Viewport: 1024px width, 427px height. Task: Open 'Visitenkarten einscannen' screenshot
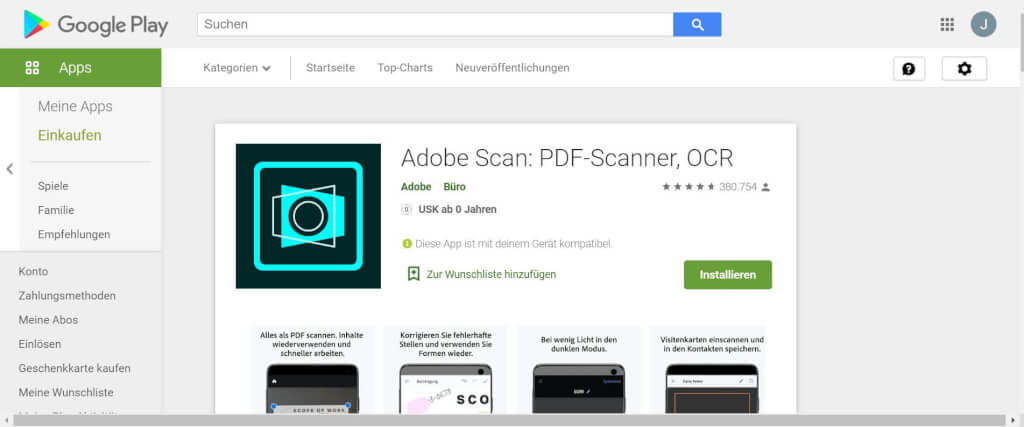click(x=707, y=369)
